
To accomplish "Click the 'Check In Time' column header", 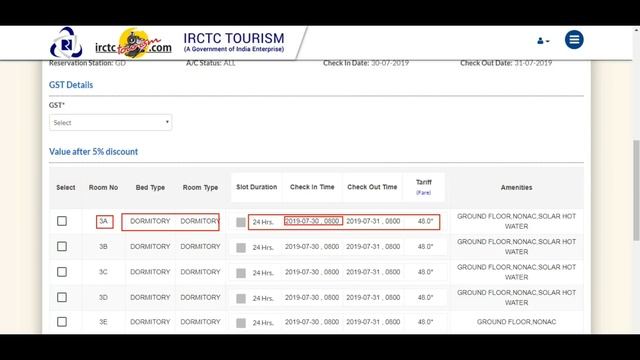I will click(x=312, y=187).
